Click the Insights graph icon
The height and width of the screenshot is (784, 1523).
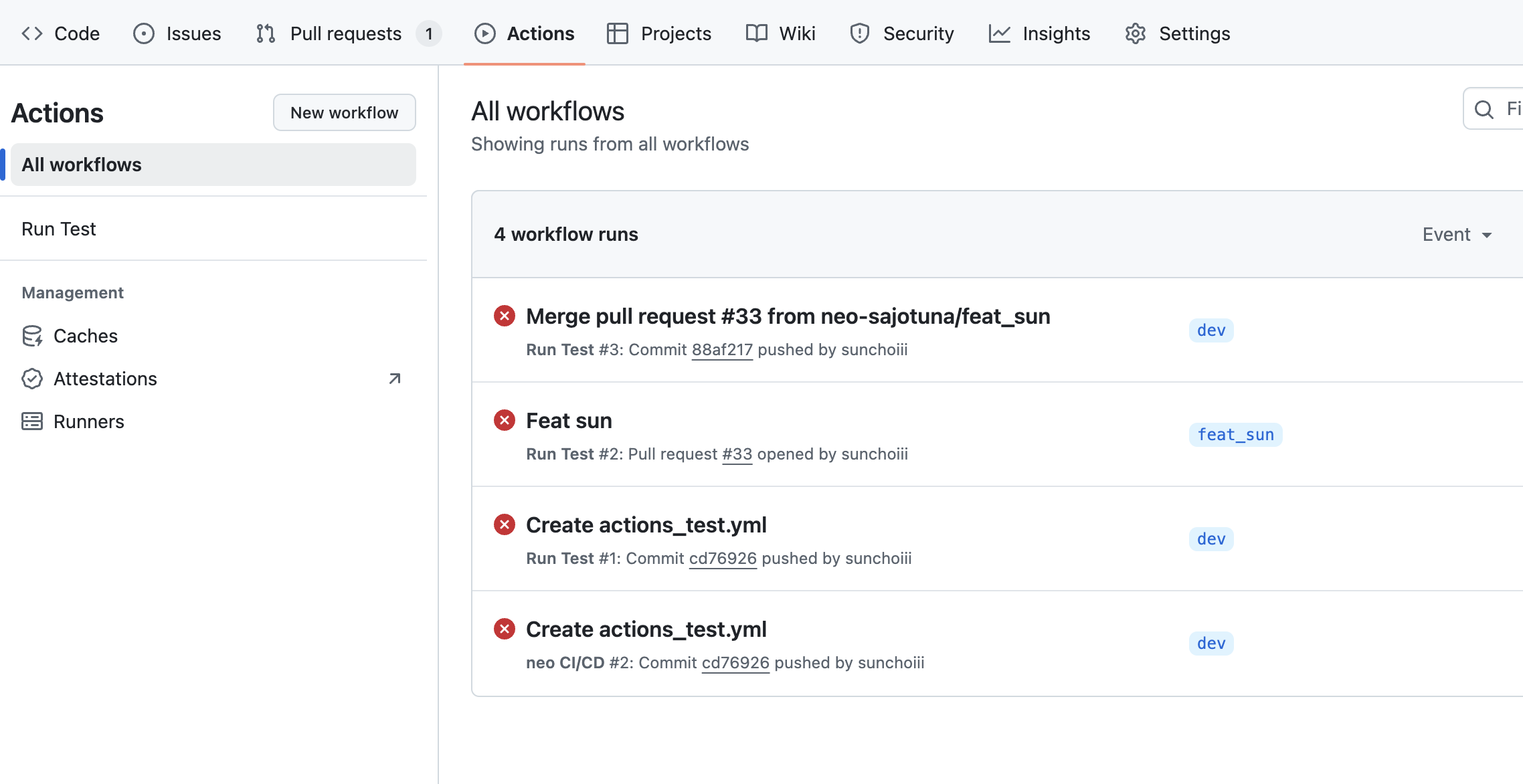pos(999,33)
